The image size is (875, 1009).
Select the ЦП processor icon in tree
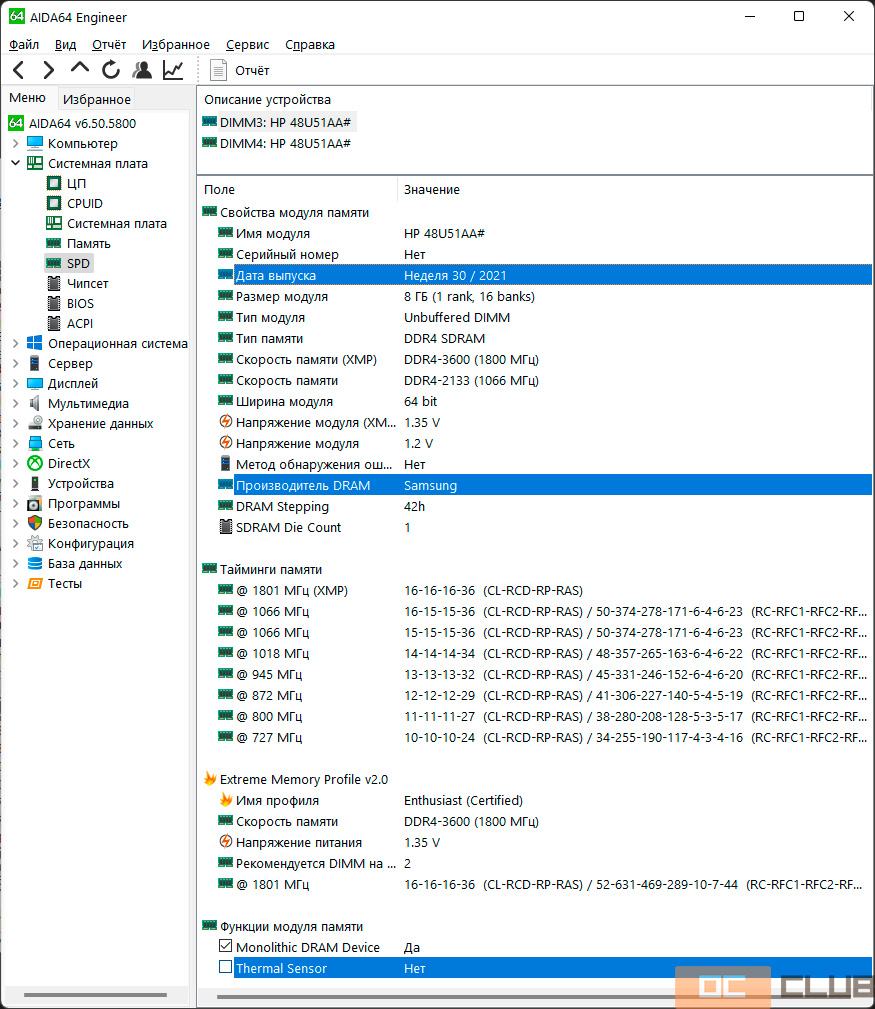[x=54, y=183]
